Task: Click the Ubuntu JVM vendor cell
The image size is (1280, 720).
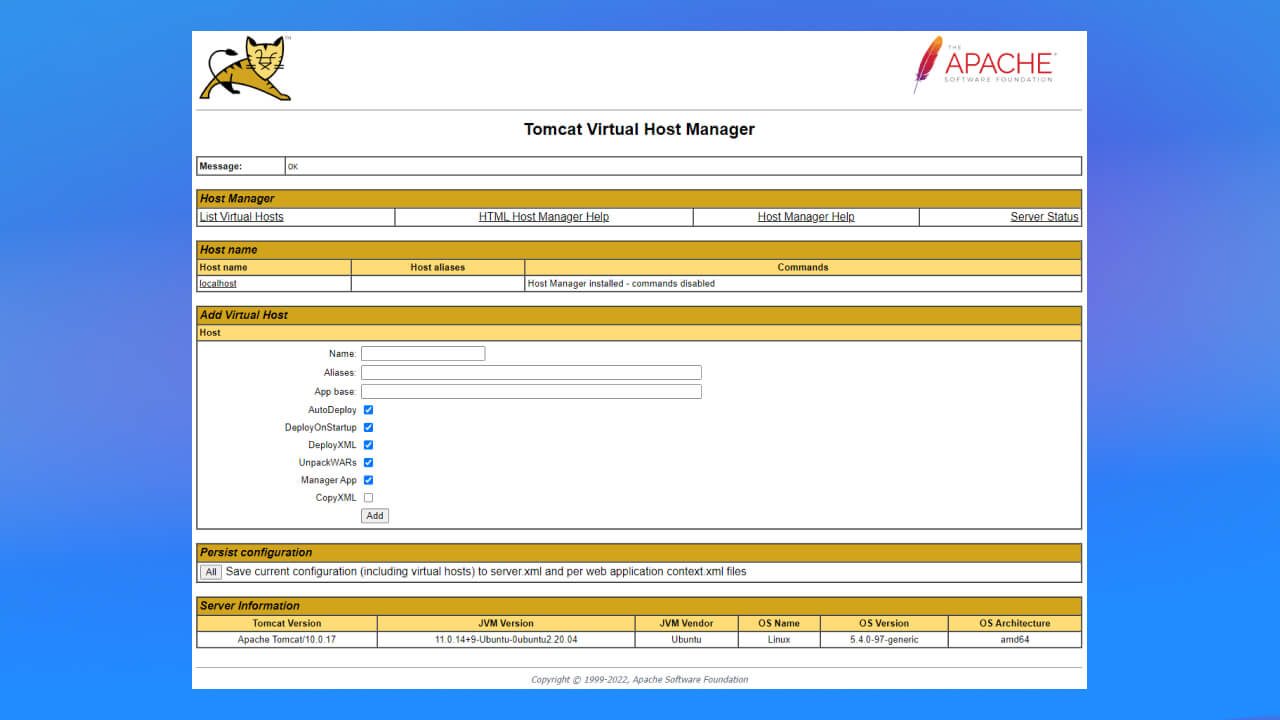Action: (x=686, y=640)
